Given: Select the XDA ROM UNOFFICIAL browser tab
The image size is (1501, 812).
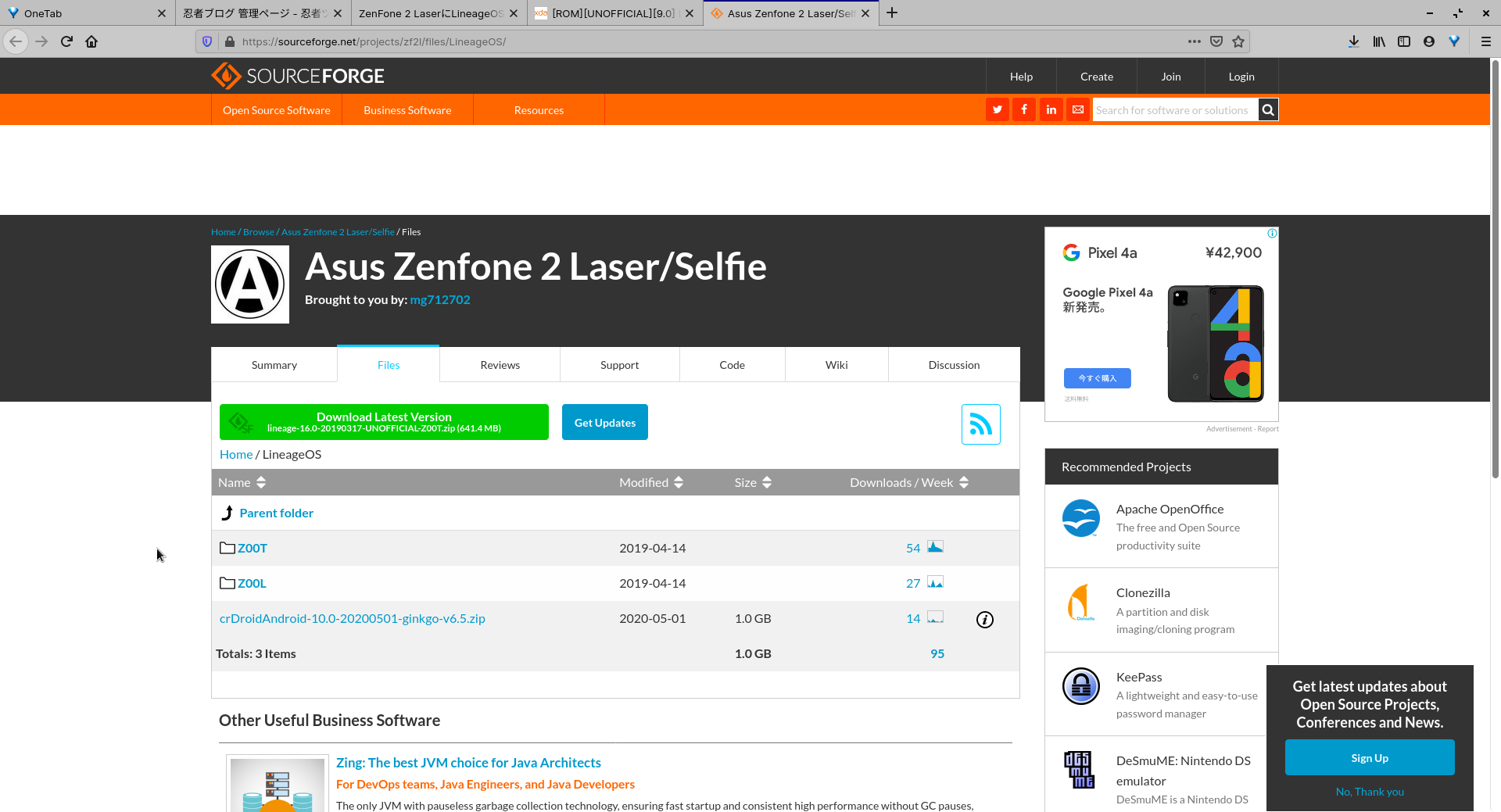Looking at the screenshot, I should [x=614, y=13].
